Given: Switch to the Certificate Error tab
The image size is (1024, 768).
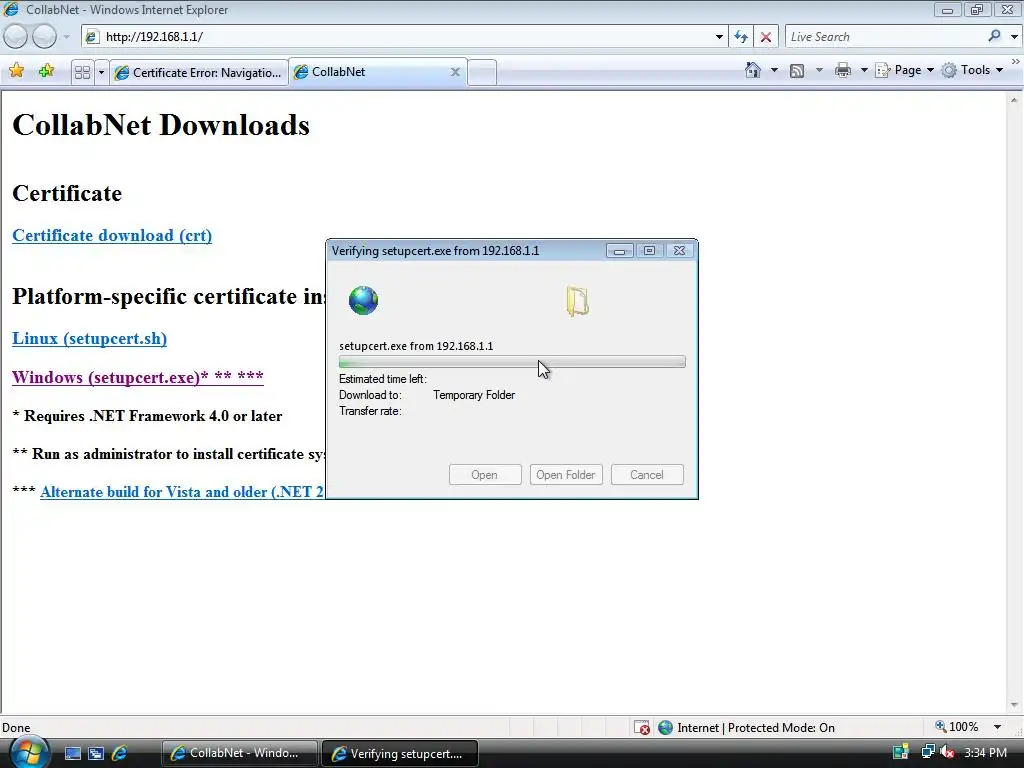Looking at the screenshot, I should [199, 72].
